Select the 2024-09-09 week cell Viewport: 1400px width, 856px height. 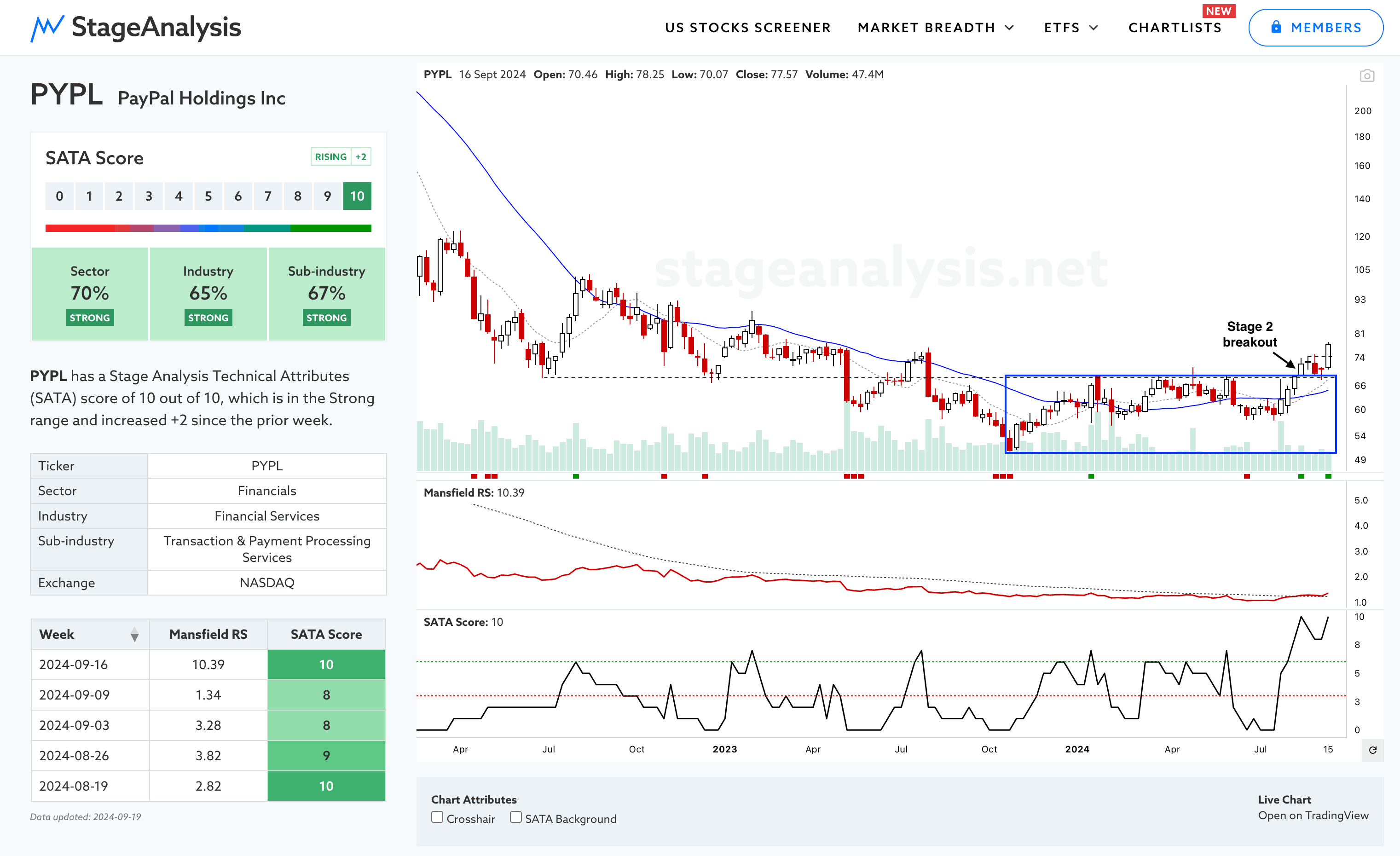pyautogui.click(x=90, y=694)
